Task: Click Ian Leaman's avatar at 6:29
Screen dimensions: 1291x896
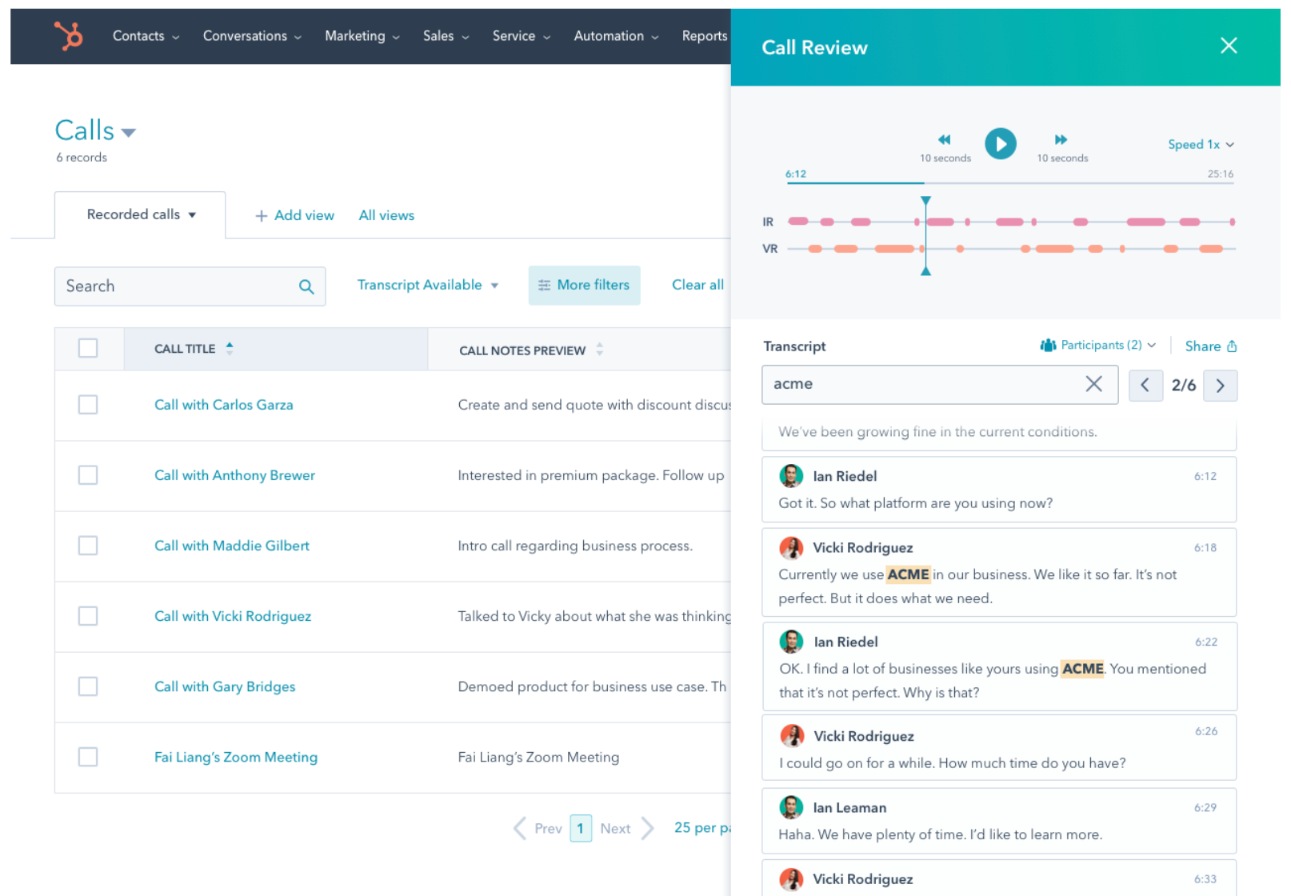Action: point(791,808)
